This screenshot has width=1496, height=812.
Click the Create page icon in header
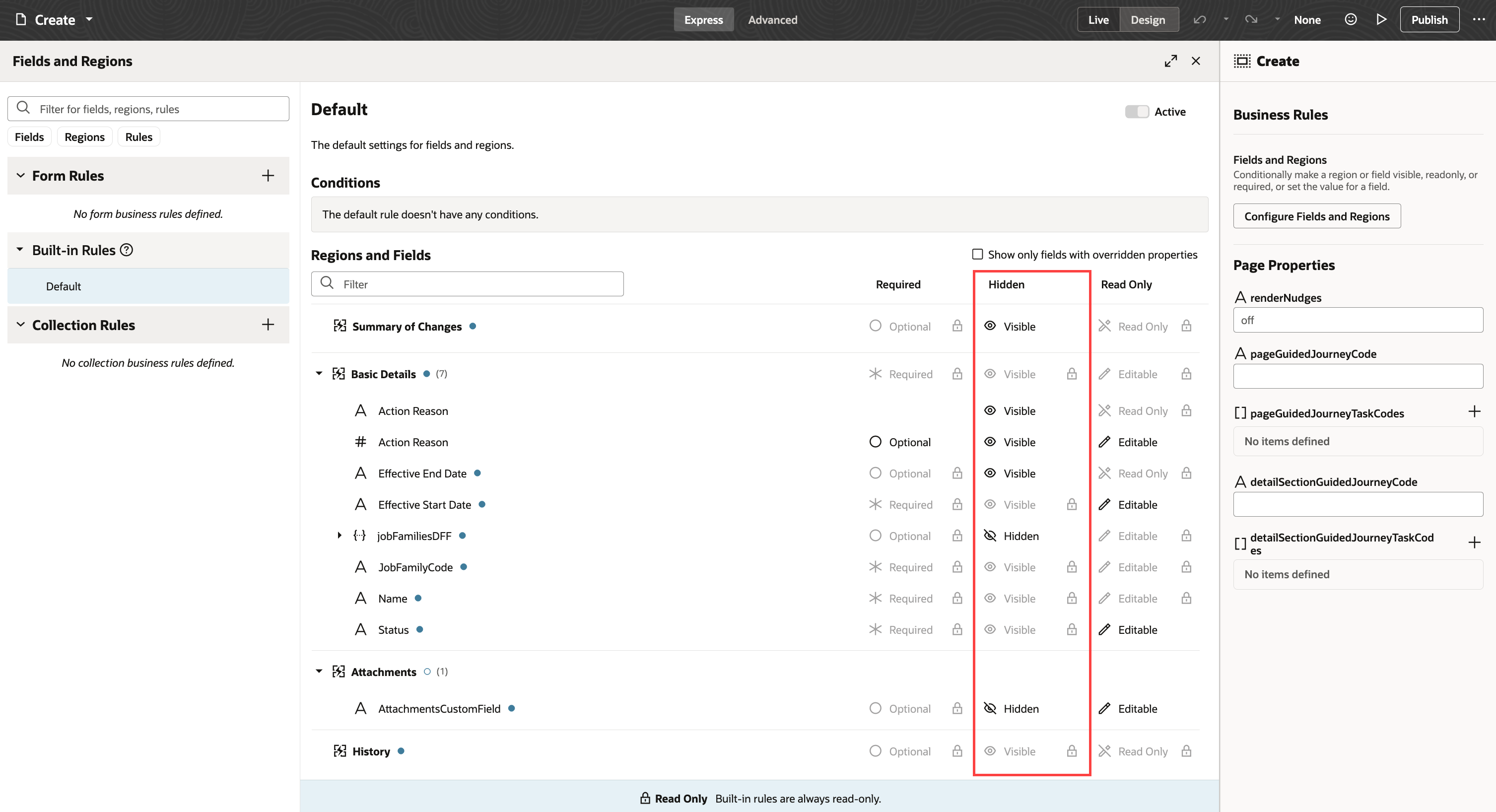pos(21,20)
